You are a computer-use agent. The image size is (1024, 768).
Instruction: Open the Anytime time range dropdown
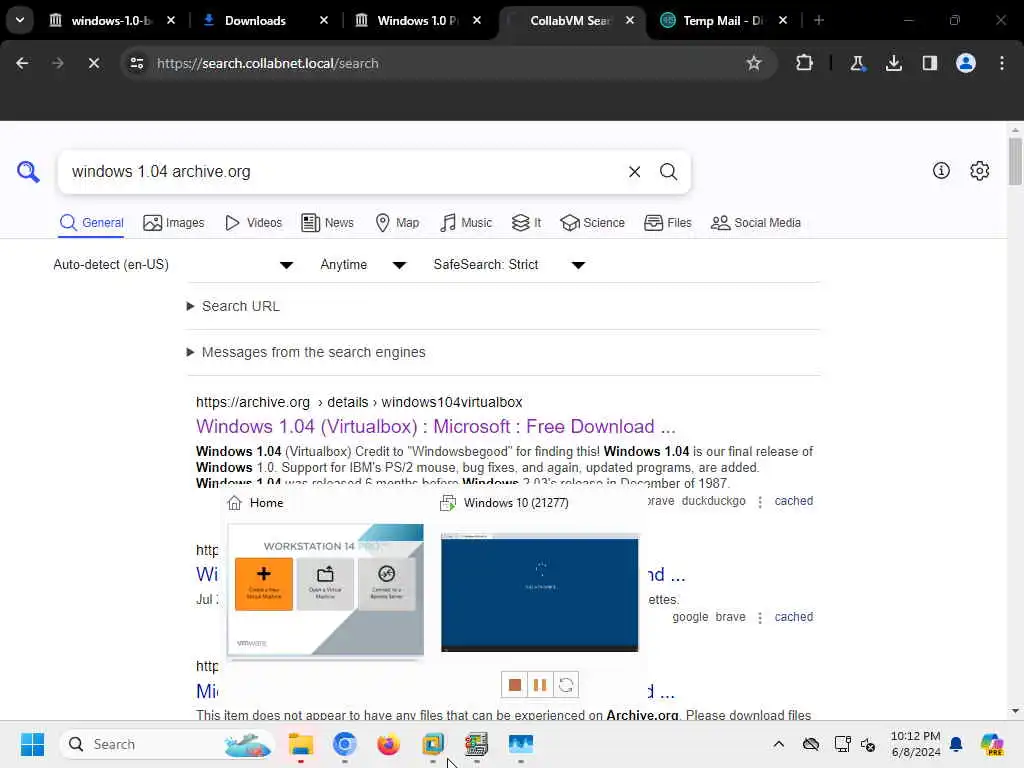point(363,264)
